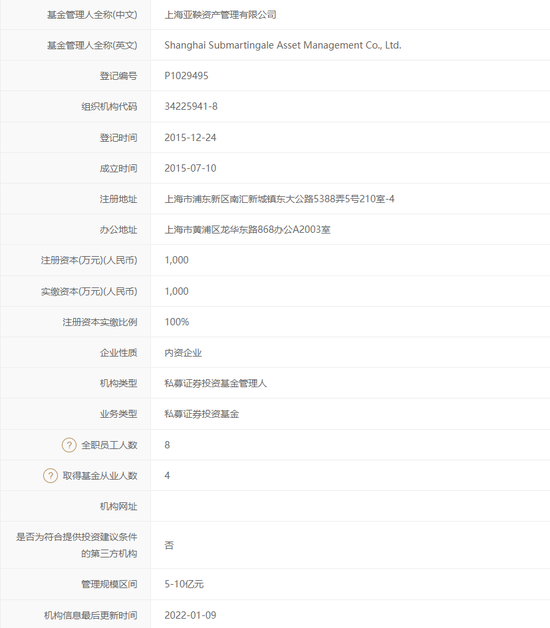The height and width of the screenshot is (628, 550).
Task: Click the 机构信息最后更新时间 label
Action: (x=91, y=615)
